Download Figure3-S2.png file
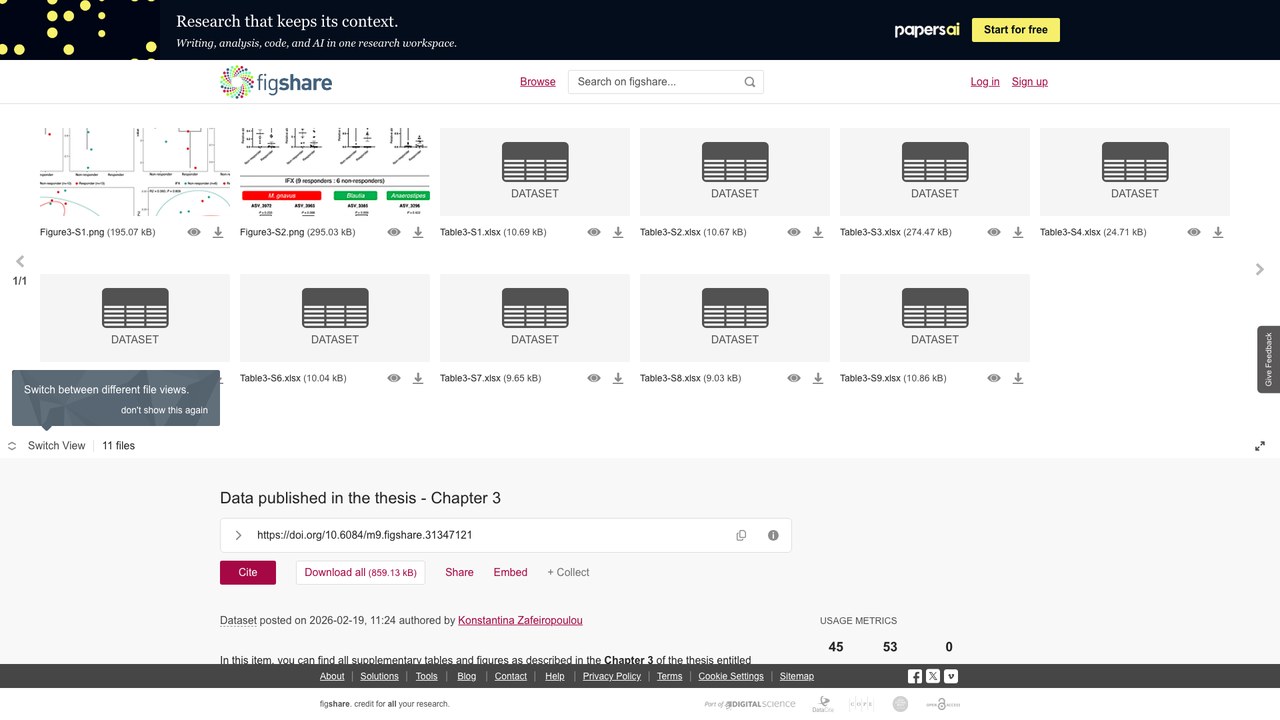 tap(418, 232)
